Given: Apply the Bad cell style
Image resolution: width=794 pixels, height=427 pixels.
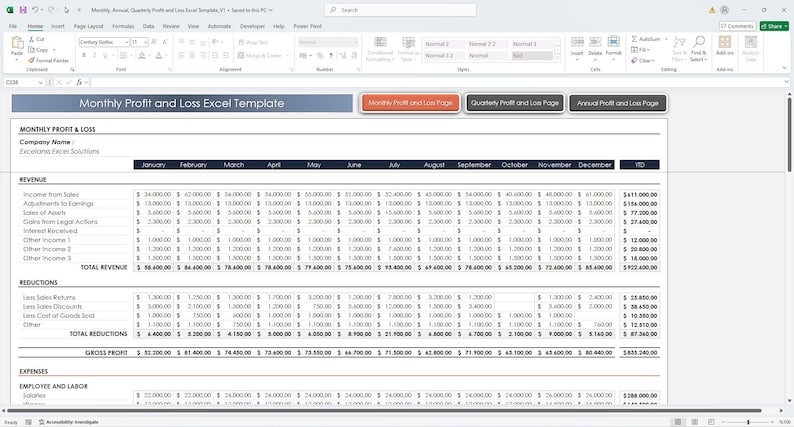Looking at the screenshot, I should pyautogui.click(x=532, y=55).
